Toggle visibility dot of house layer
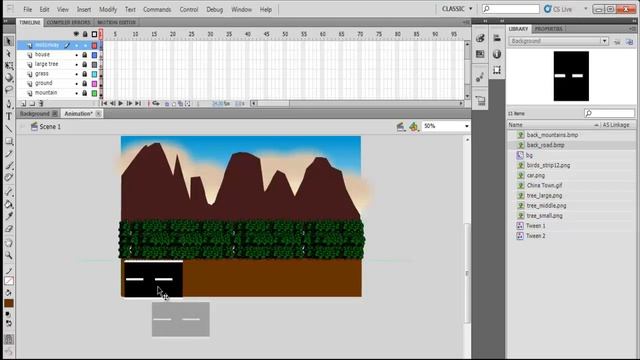 coord(76,55)
